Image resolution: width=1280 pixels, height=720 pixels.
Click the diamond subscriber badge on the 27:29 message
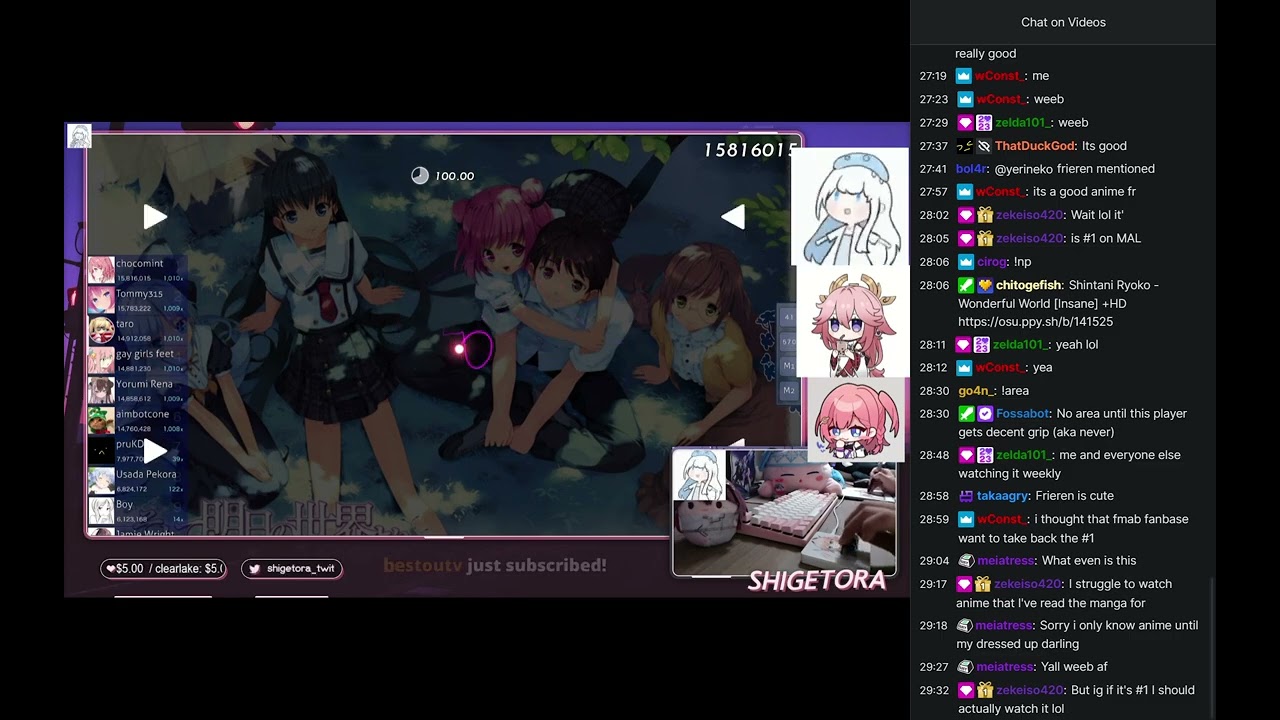pyautogui.click(x=965, y=123)
